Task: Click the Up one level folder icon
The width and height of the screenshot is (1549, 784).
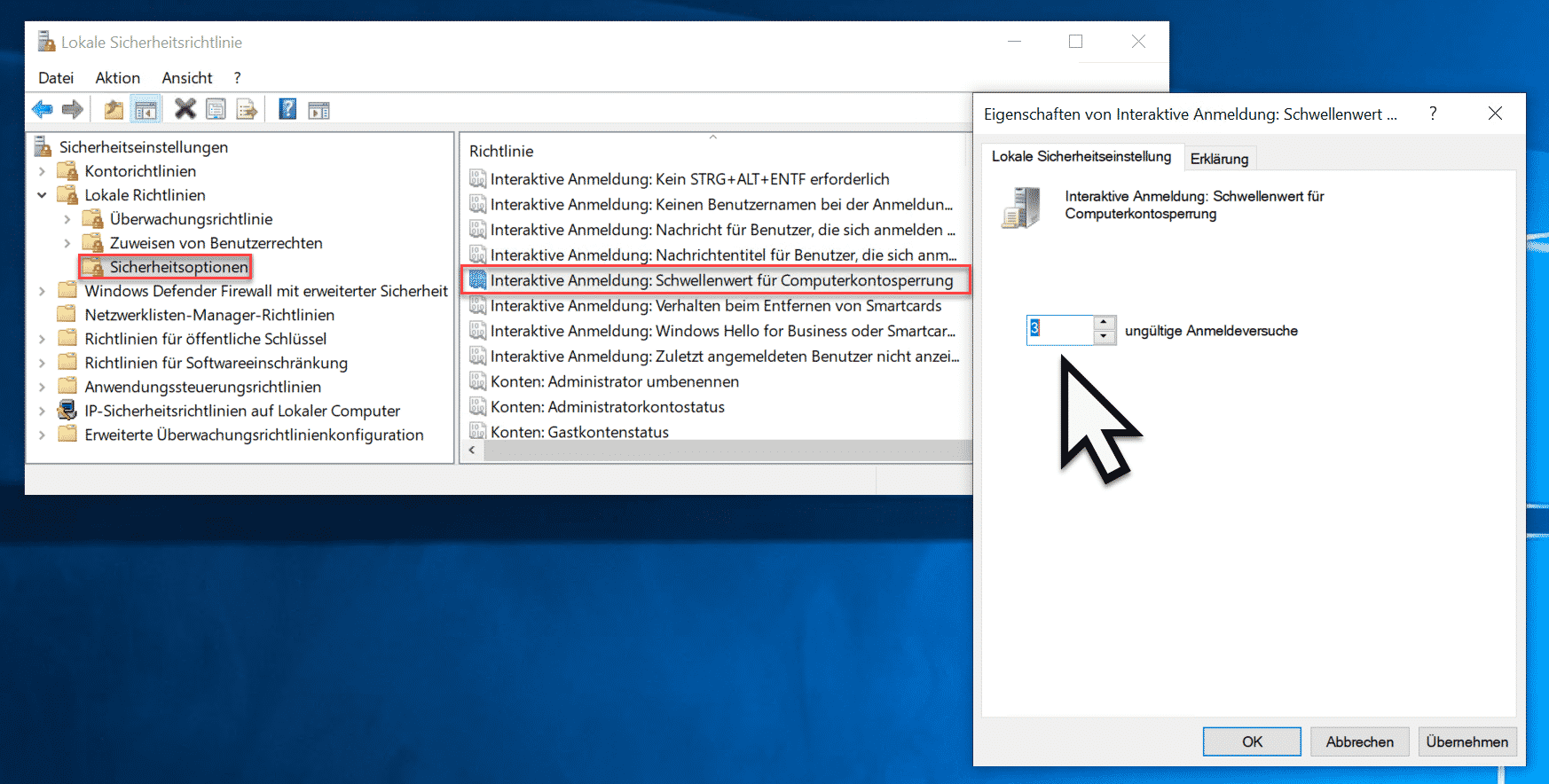Action: (114, 110)
